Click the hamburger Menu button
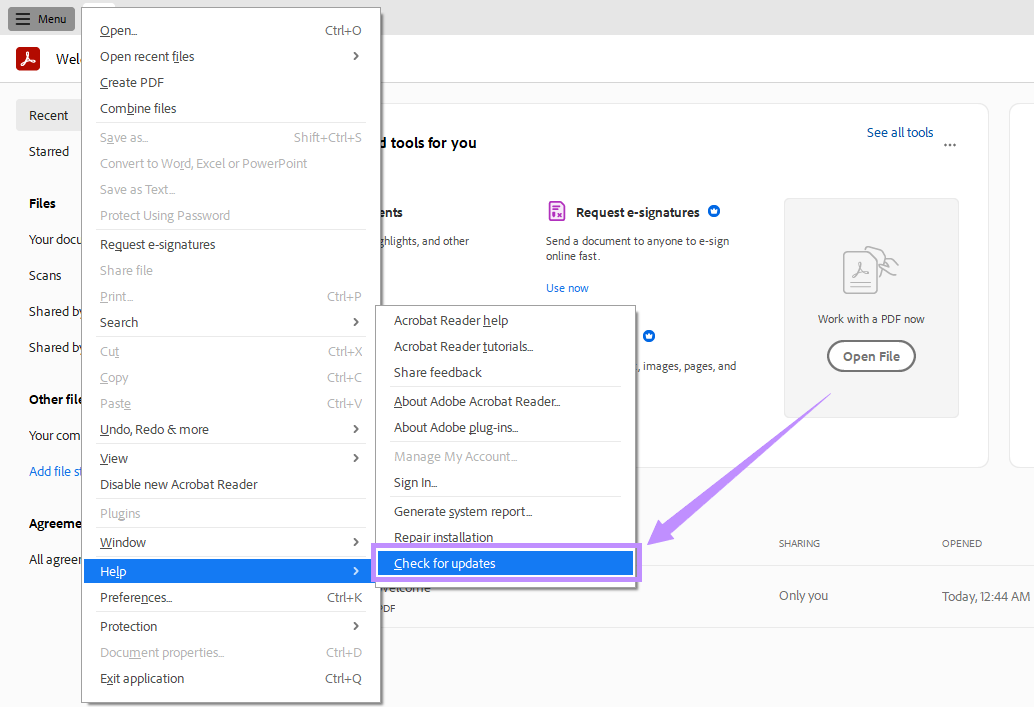 41,19
